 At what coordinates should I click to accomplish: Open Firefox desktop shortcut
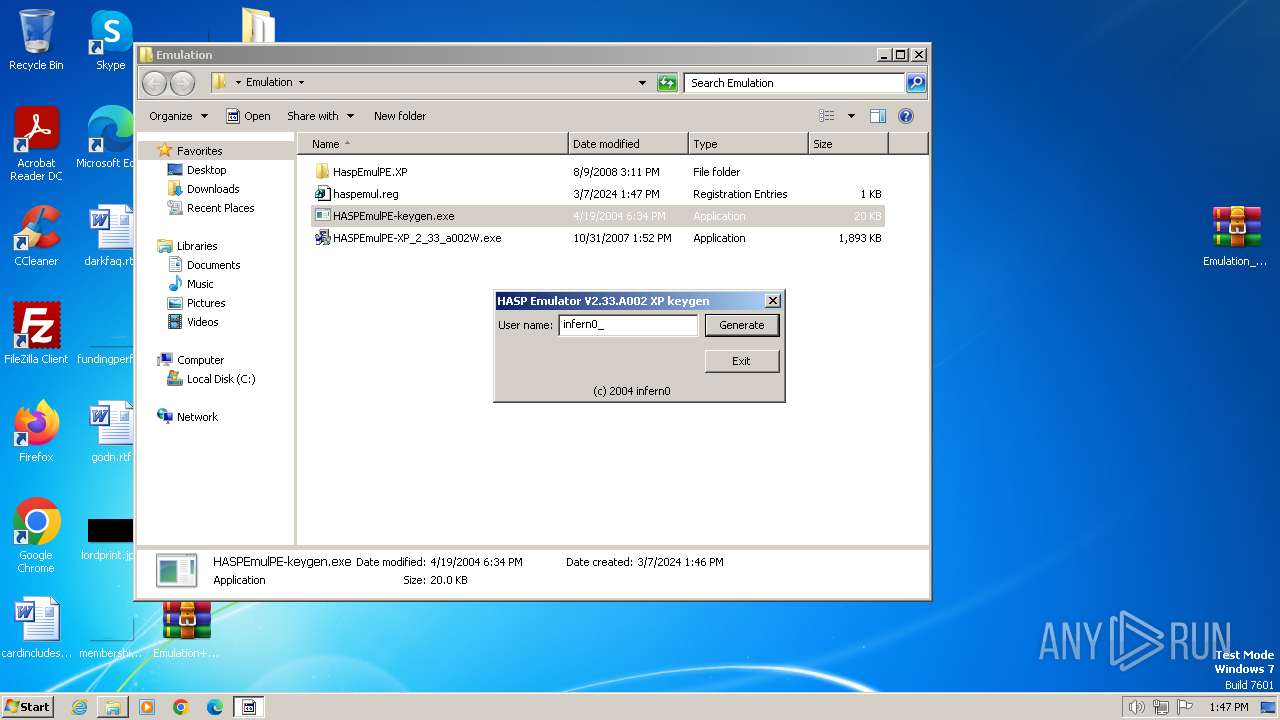pyautogui.click(x=36, y=431)
